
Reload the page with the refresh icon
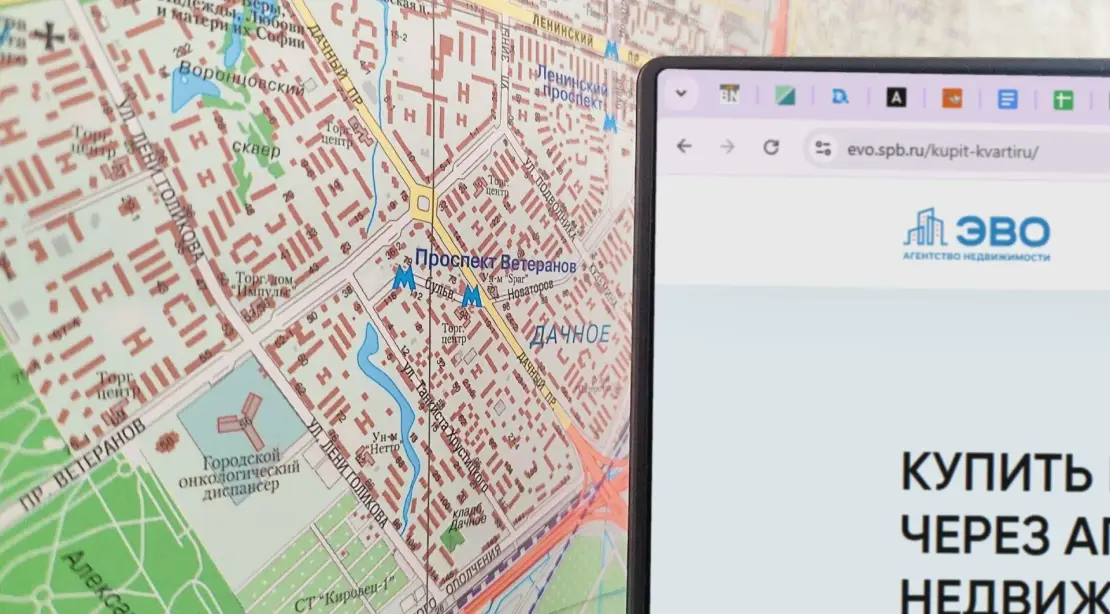coord(771,147)
